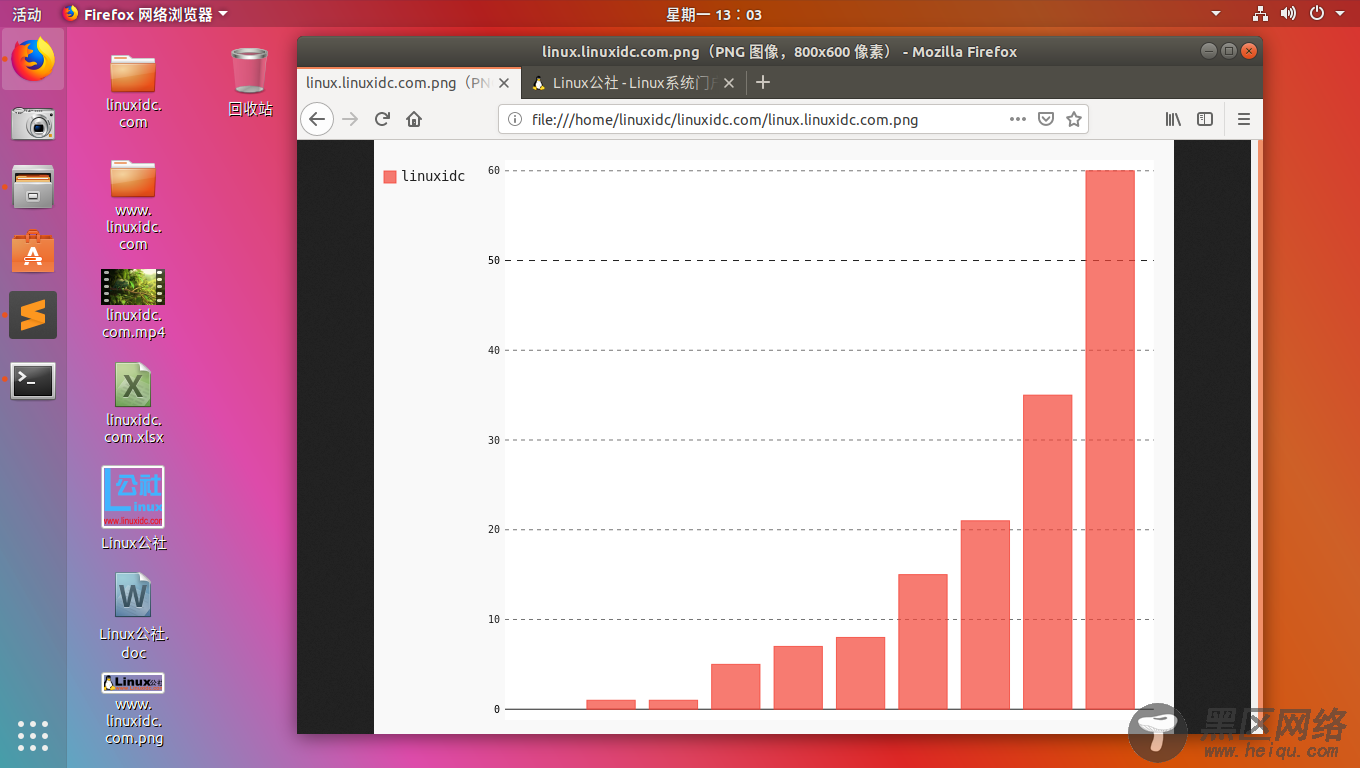Viewport: 1360px width, 768px height.
Task: Click the volume indicator in top bar
Action: coord(1288,14)
